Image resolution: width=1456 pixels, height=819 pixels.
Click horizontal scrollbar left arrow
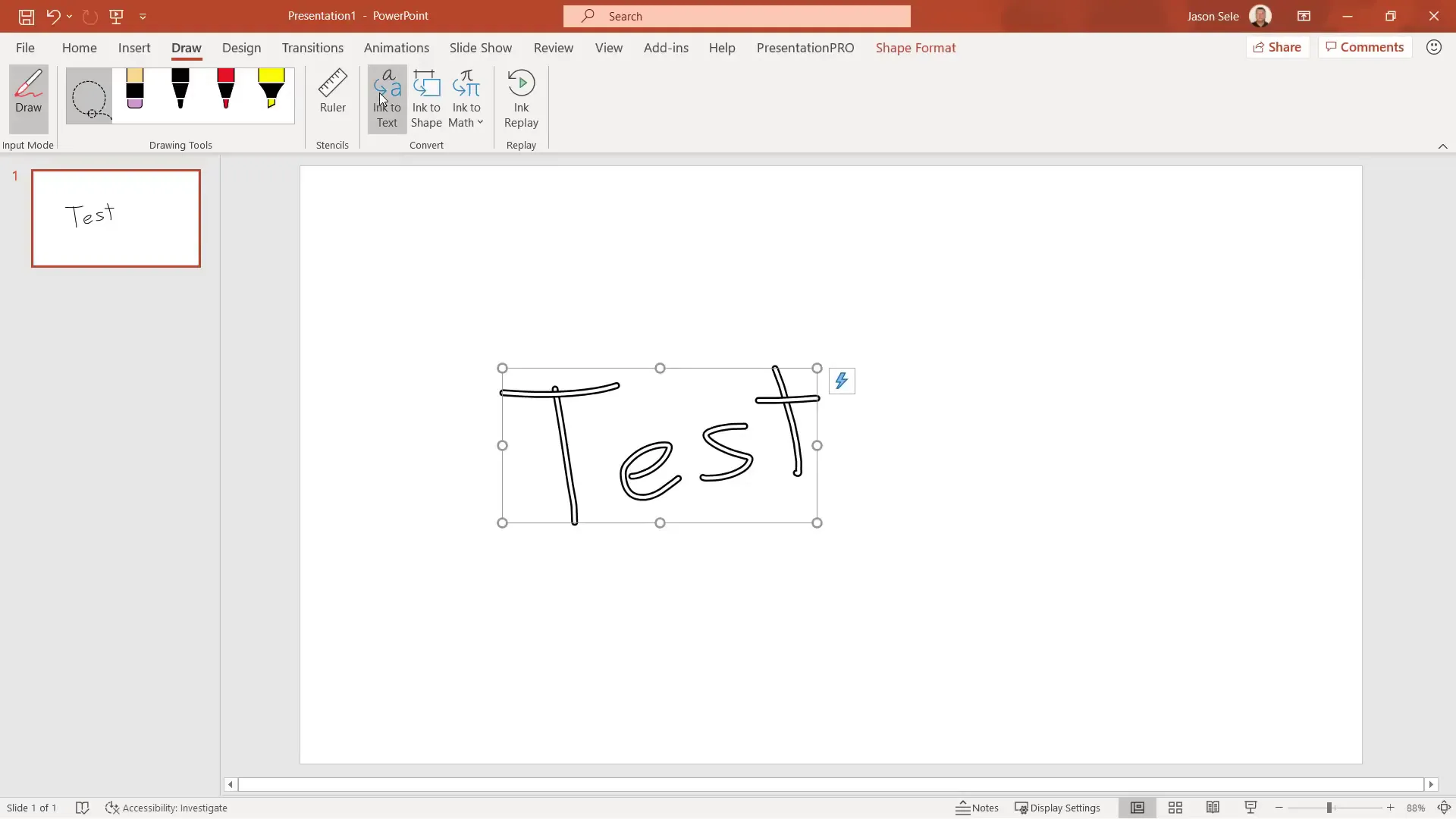click(x=231, y=785)
